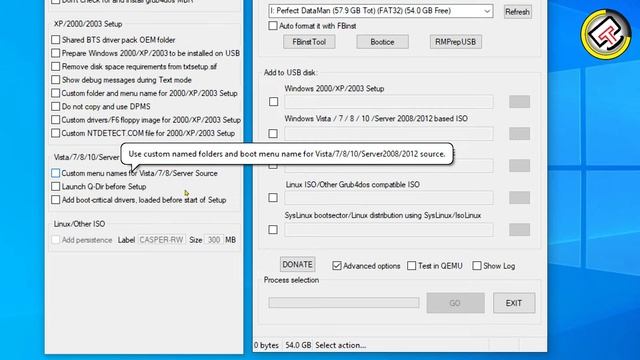The width and height of the screenshot is (640, 360).
Task: Click the GO button
Action: pos(456,303)
